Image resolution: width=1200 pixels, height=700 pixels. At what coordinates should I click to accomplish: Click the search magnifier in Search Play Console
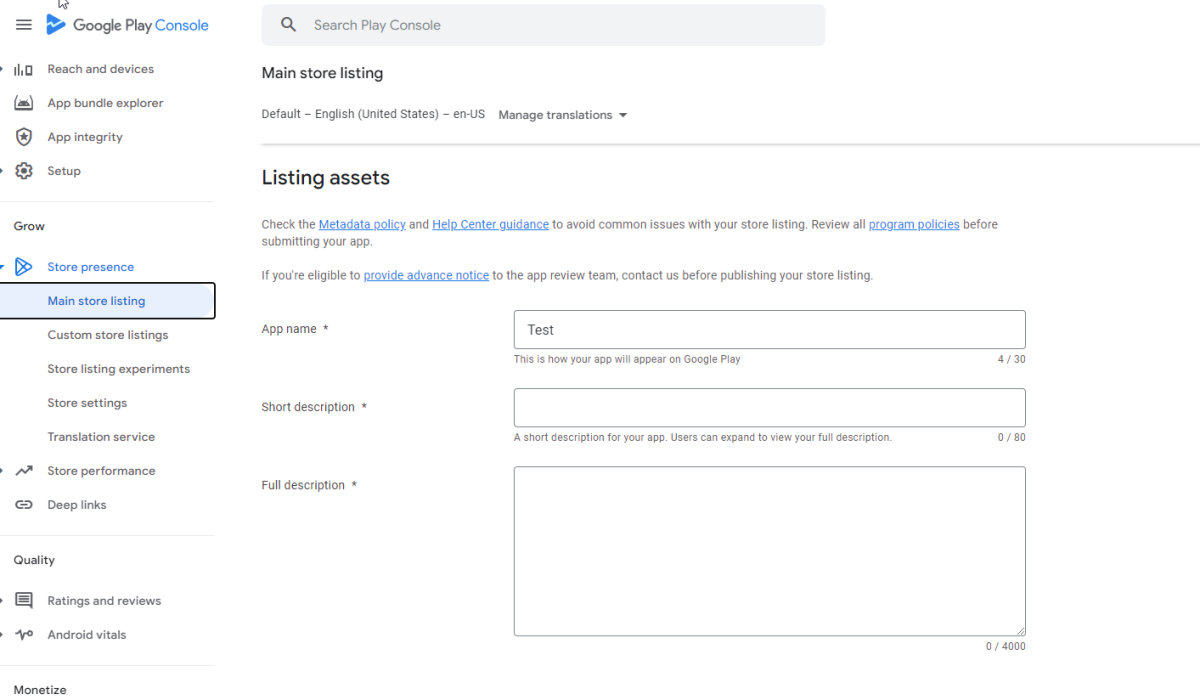288,24
